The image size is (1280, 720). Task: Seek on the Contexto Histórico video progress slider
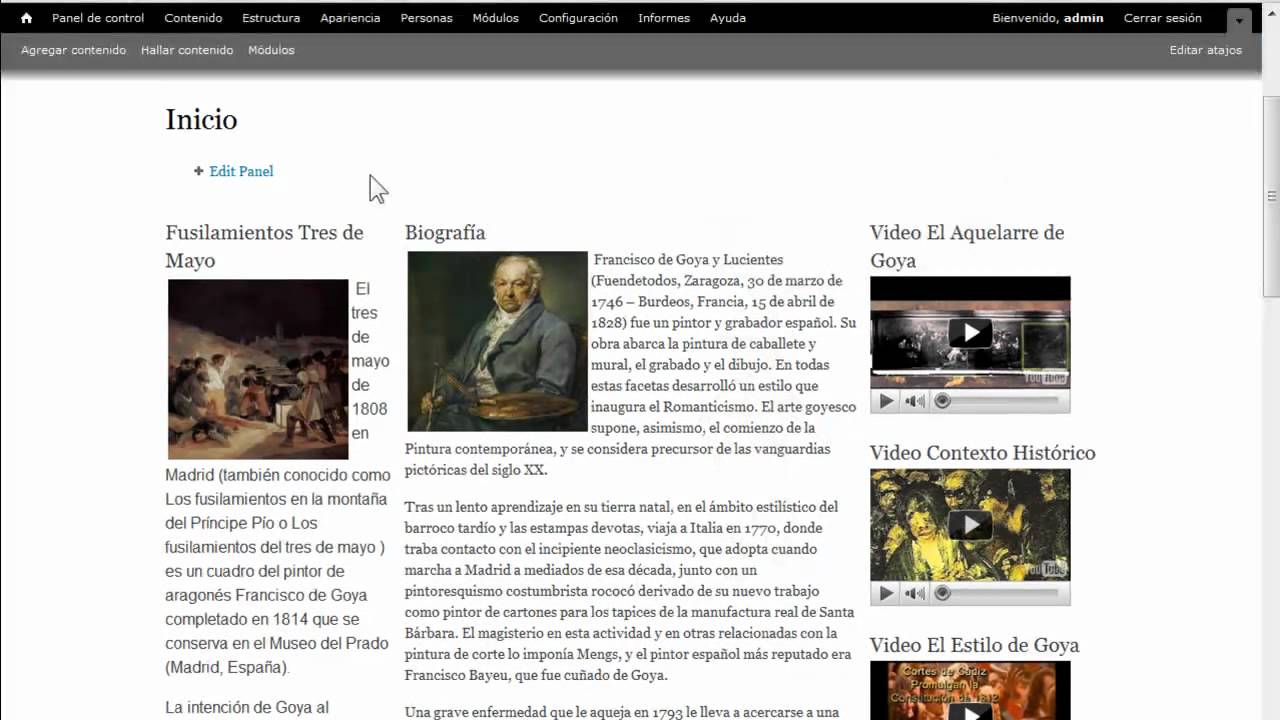(x=996, y=593)
